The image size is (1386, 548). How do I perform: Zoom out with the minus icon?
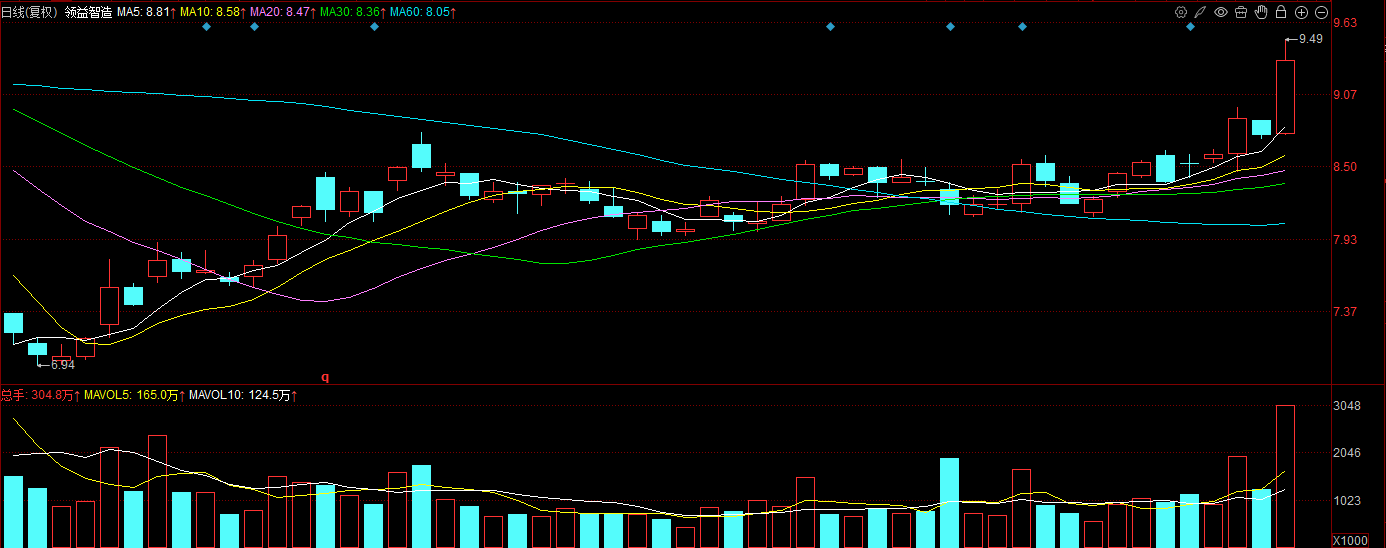pos(1321,12)
